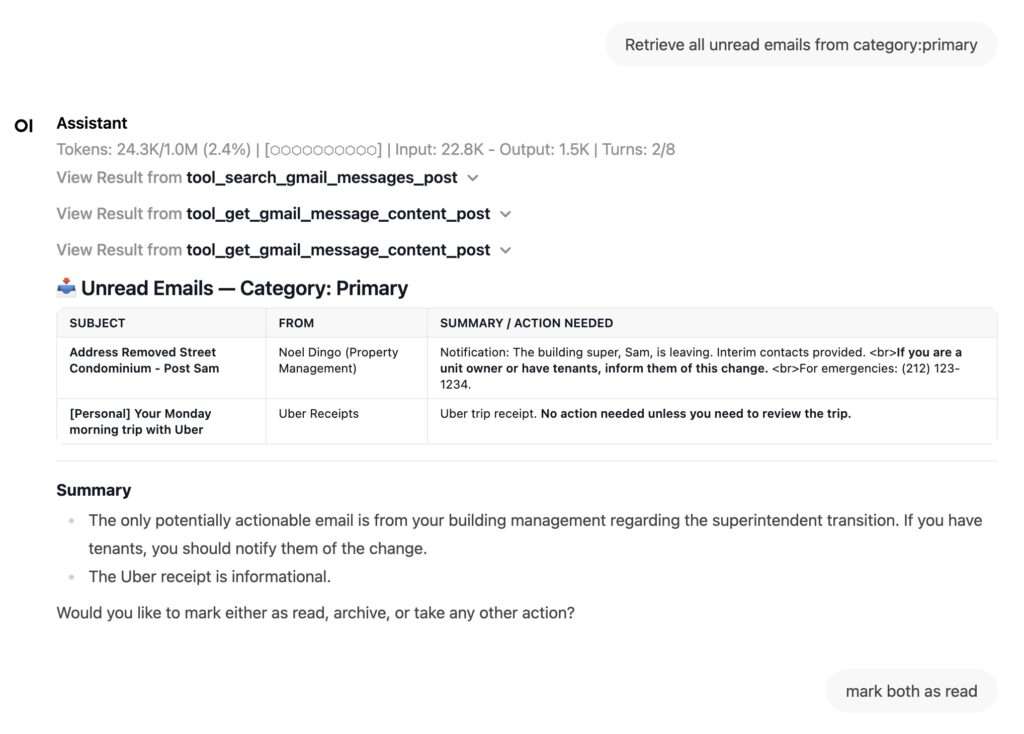Select the Address Removed Street Condominium subject
Viewport: 1024px width, 734px height.
click(x=142, y=360)
